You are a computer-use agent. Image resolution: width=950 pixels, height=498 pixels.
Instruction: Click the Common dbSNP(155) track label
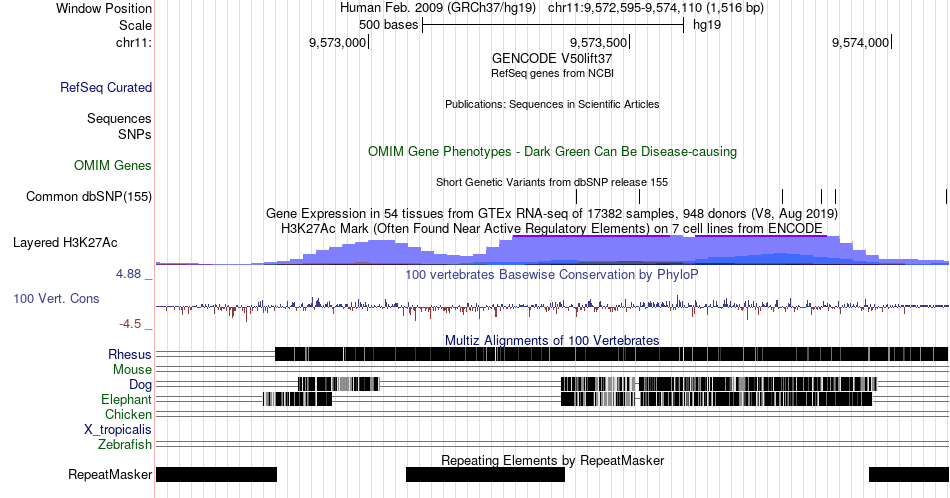tap(89, 196)
